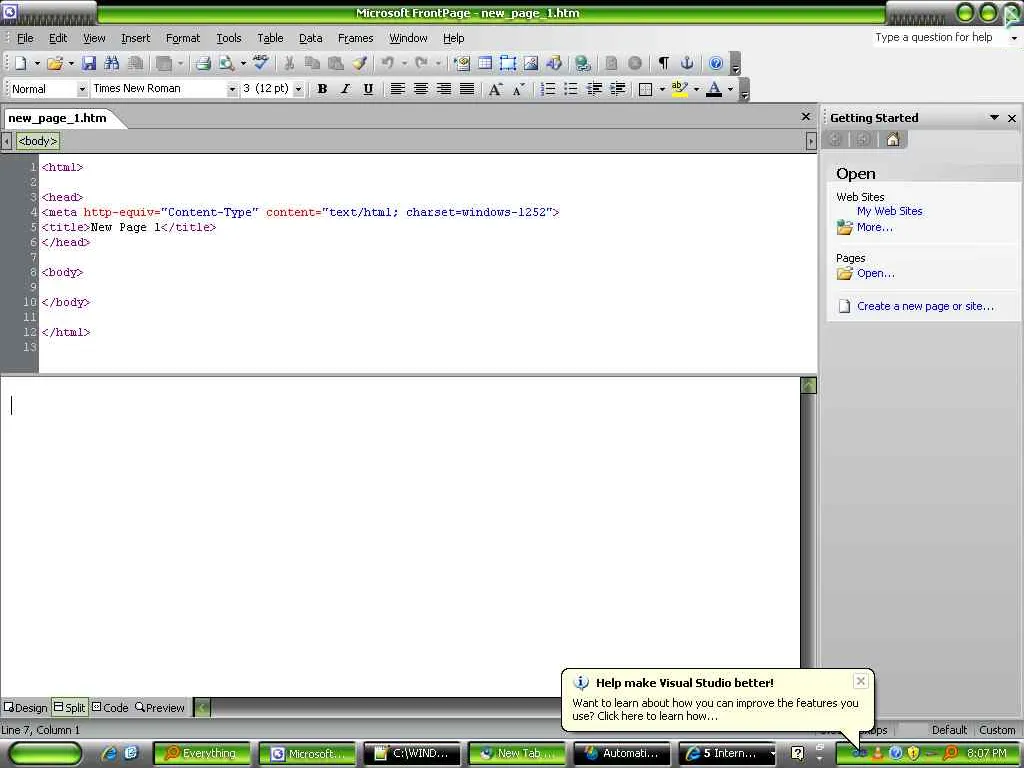Viewport: 1024px width, 768px height.
Task: Open the File menu
Action: [25, 38]
